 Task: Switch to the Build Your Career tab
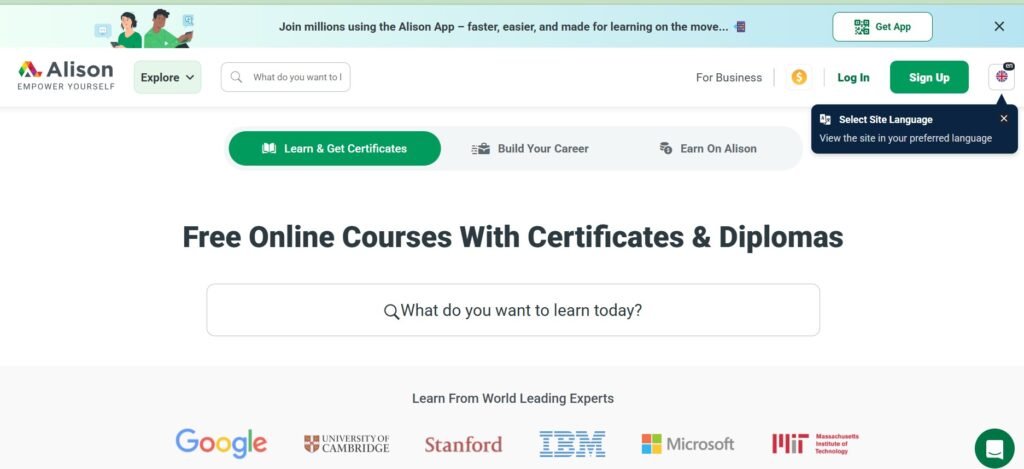(530, 148)
